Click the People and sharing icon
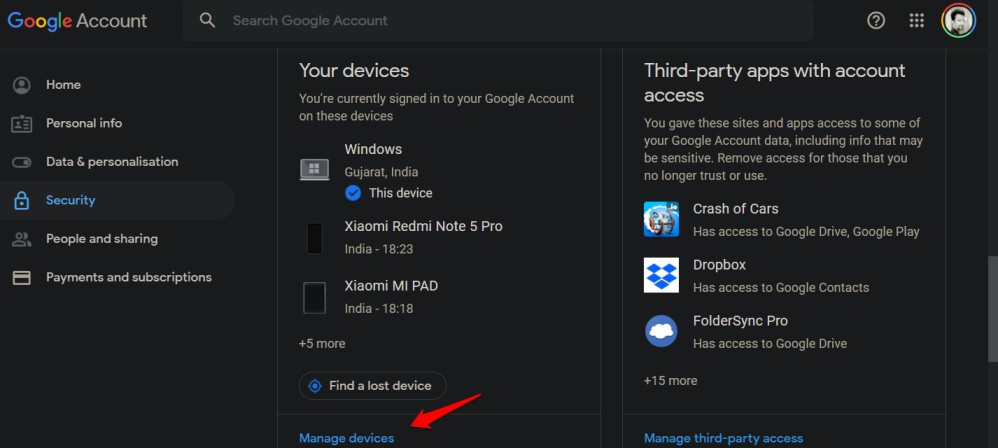The height and width of the screenshot is (448, 998). pyautogui.click(x=22, y=239)
